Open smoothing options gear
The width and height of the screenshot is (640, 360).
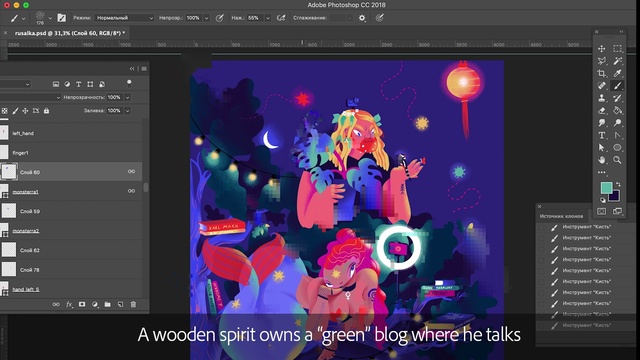point(362,18)
